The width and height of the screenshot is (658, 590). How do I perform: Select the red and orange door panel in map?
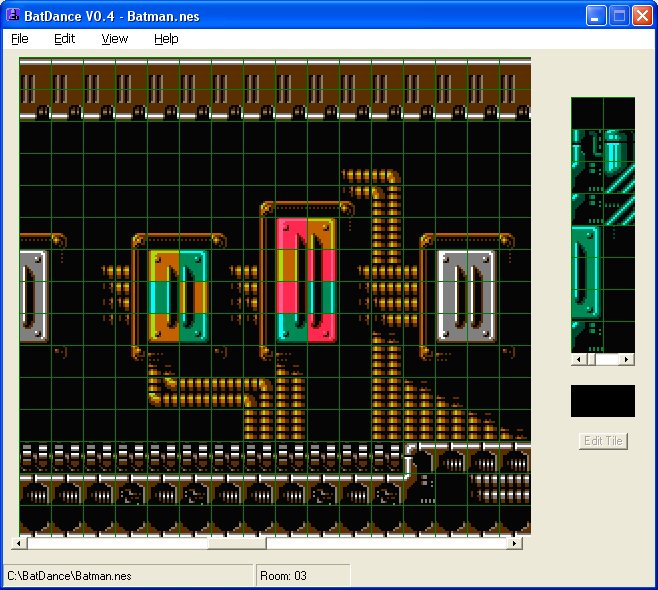pos(307,278)
